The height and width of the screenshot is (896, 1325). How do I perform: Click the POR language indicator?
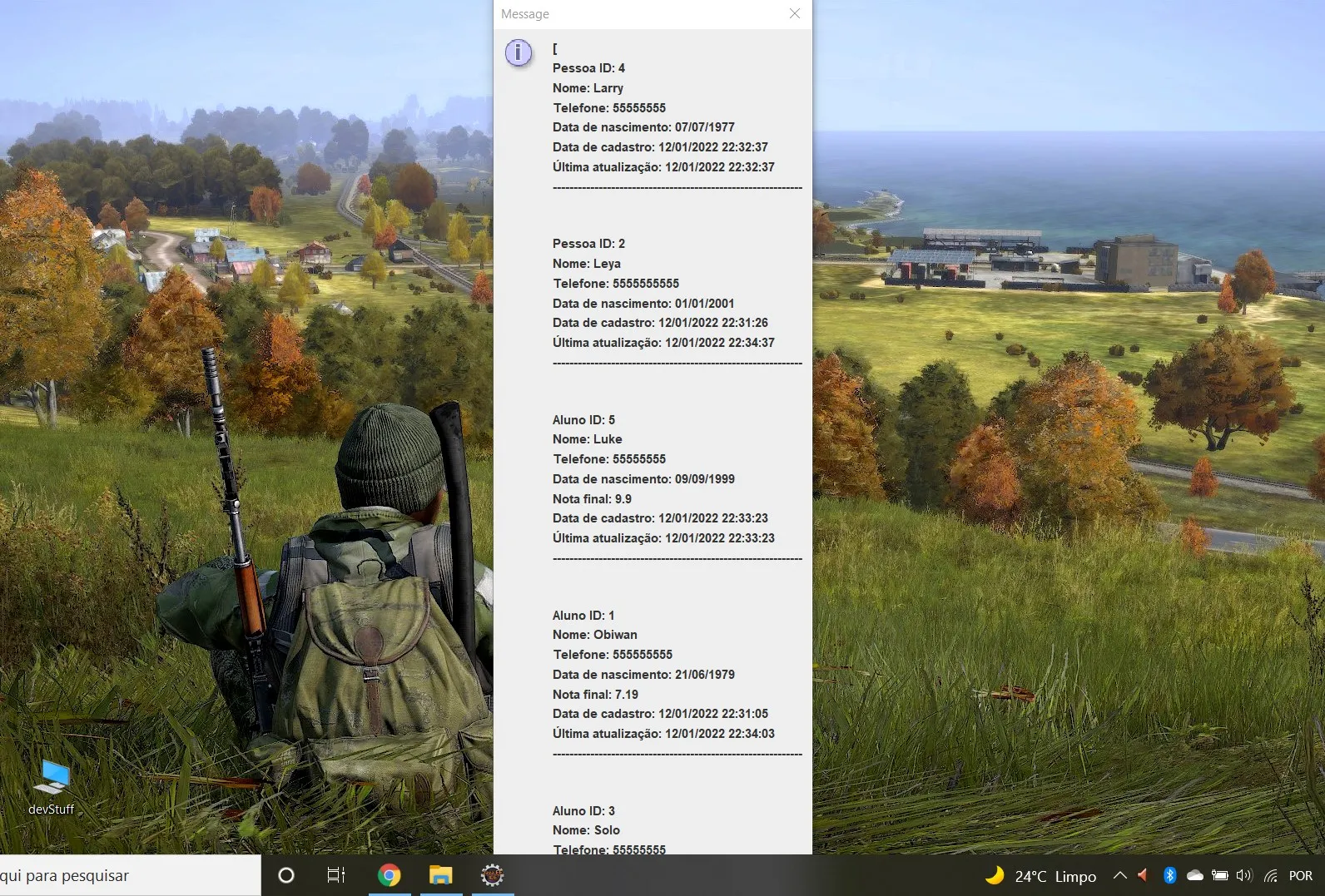click(x=1301, y=876)
